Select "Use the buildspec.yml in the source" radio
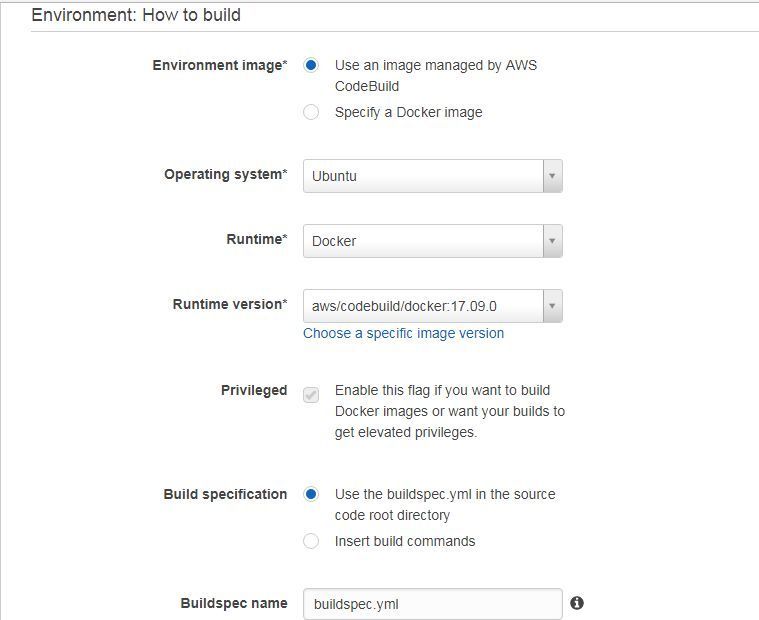Viewport: 759px width, 620px height. 311,494
